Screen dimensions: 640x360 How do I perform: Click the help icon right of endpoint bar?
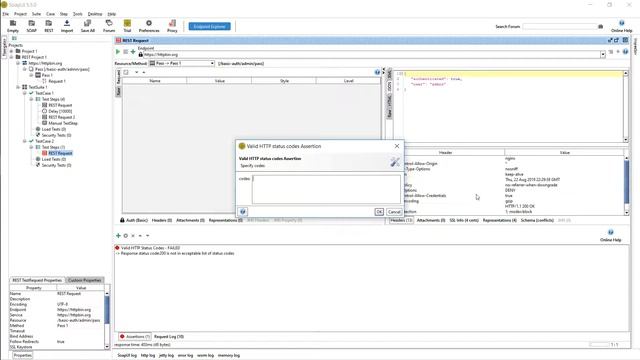625,52
